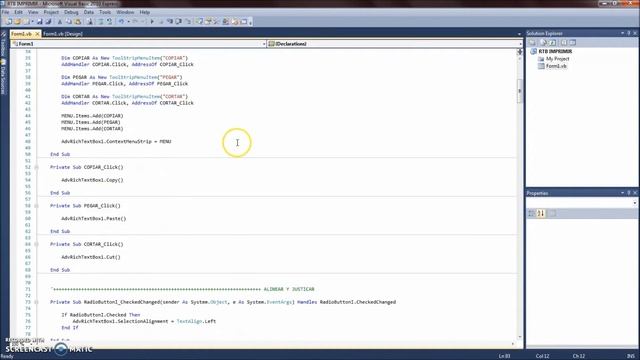Click the Save toolbar icon
The height and width of the screenshot is (360, 640).
[40, 21]
